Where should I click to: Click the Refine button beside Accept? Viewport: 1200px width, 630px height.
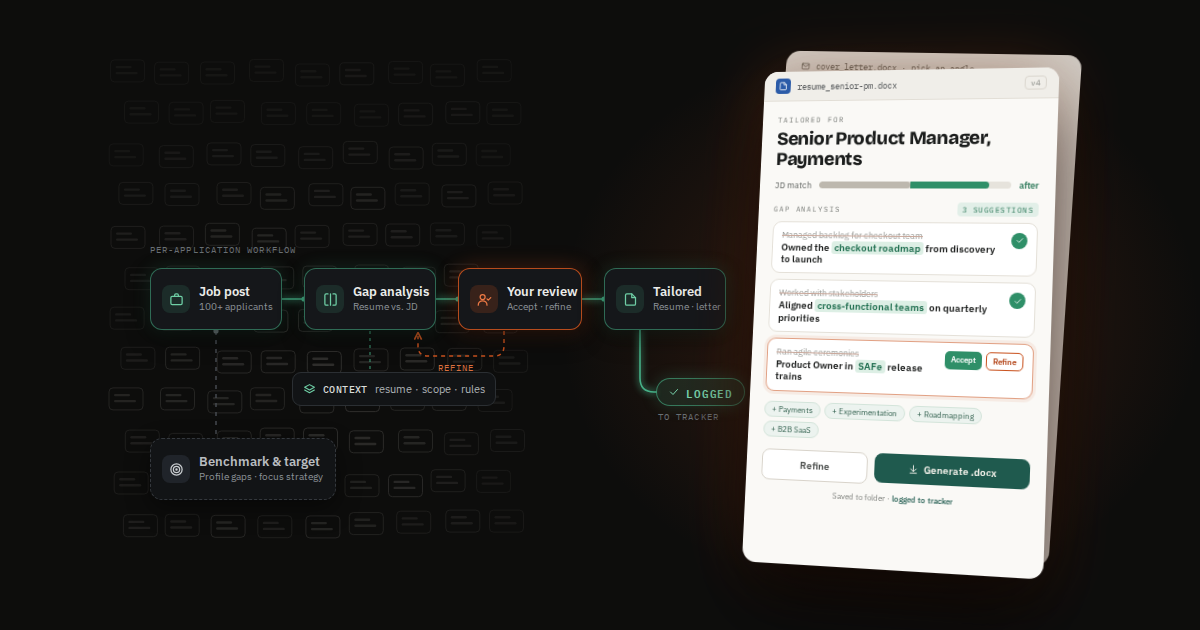(x=1004, y=362)
